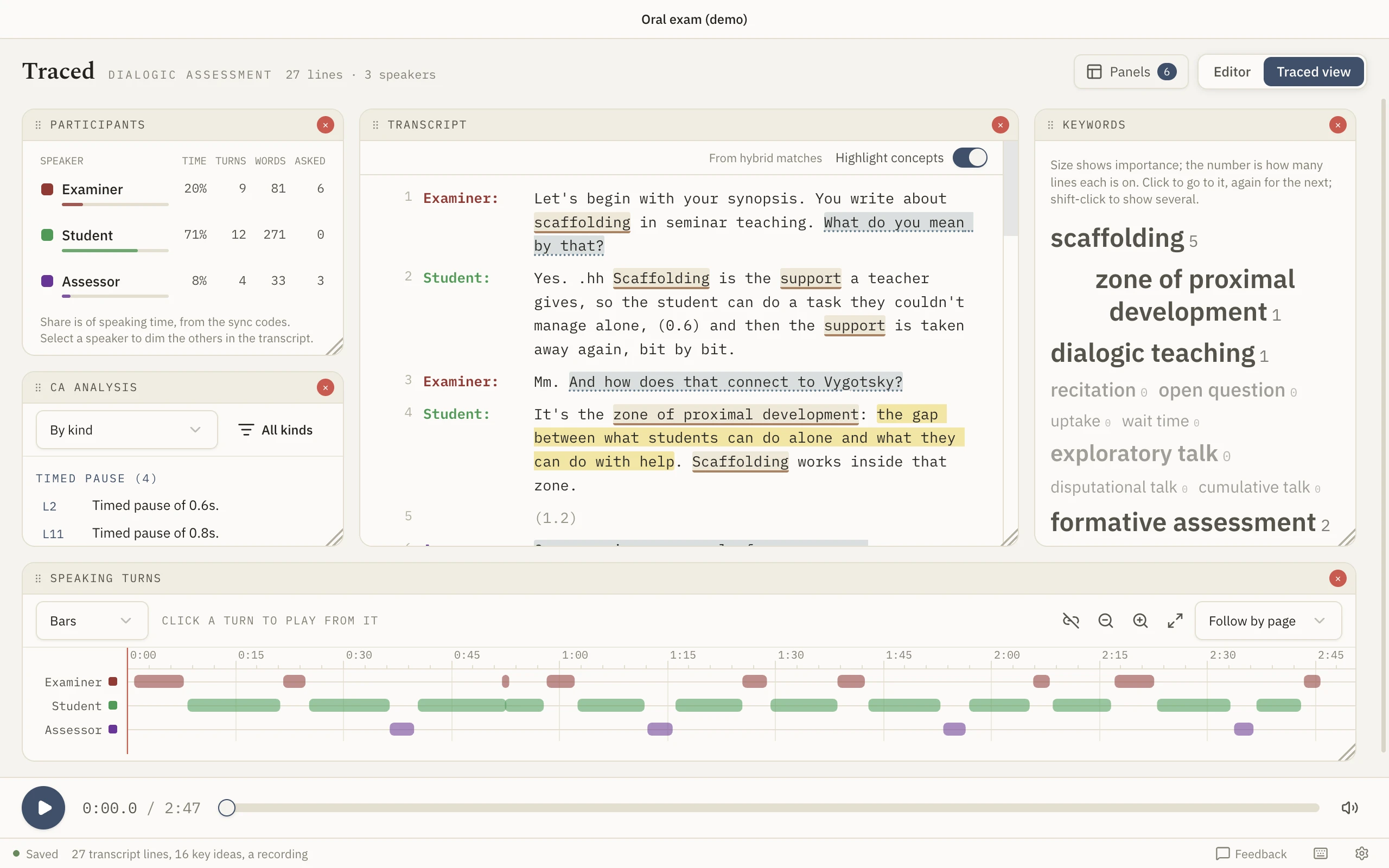Grab the Transcript panel drag handle
Image resolution: width=1389 pixels, height=868 pixels.
tap(375, 125)
